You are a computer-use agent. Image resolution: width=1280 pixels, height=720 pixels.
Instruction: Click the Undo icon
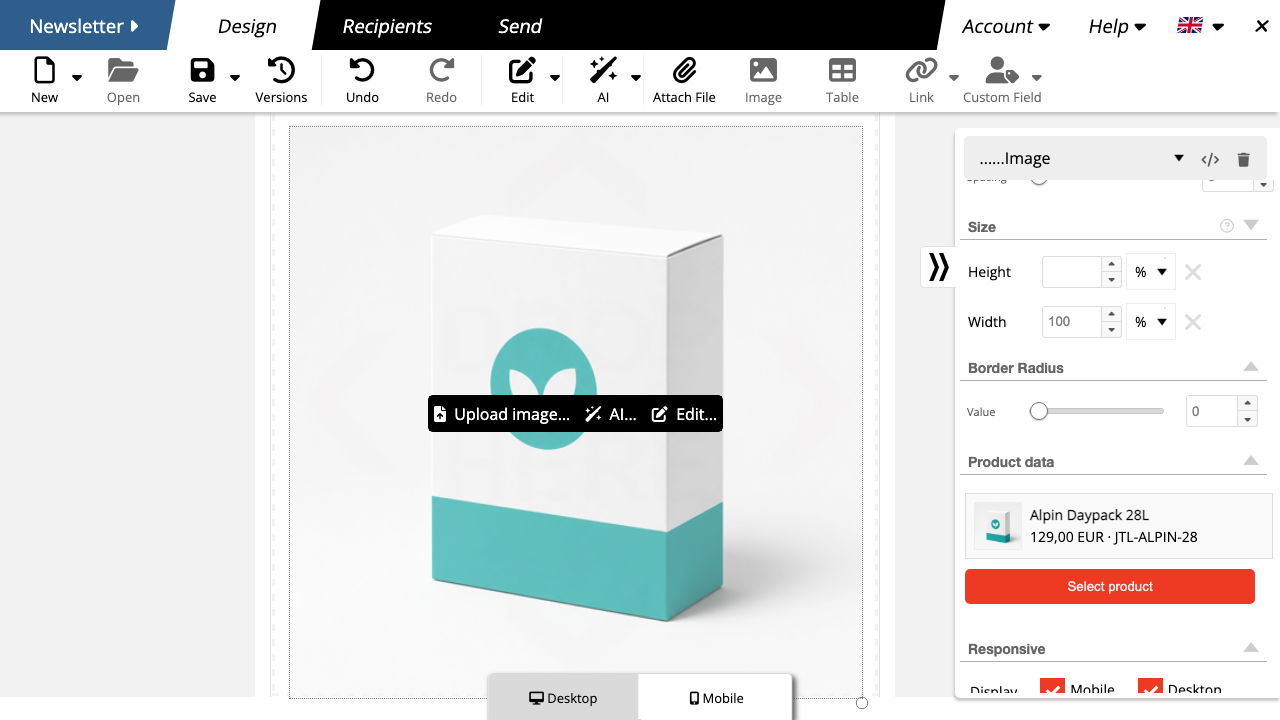pyautogui.click(x=362, y=70)
